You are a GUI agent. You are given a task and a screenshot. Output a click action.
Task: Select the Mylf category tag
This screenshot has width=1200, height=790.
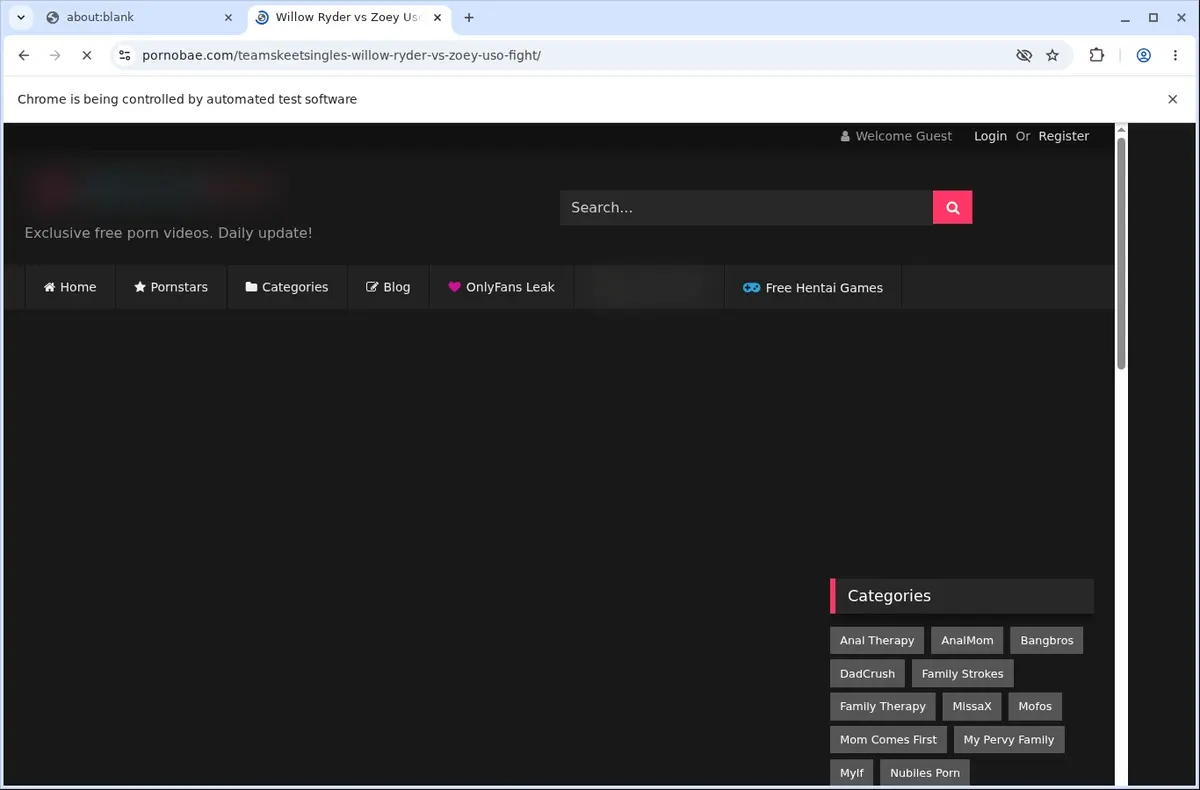click(851, 772)
